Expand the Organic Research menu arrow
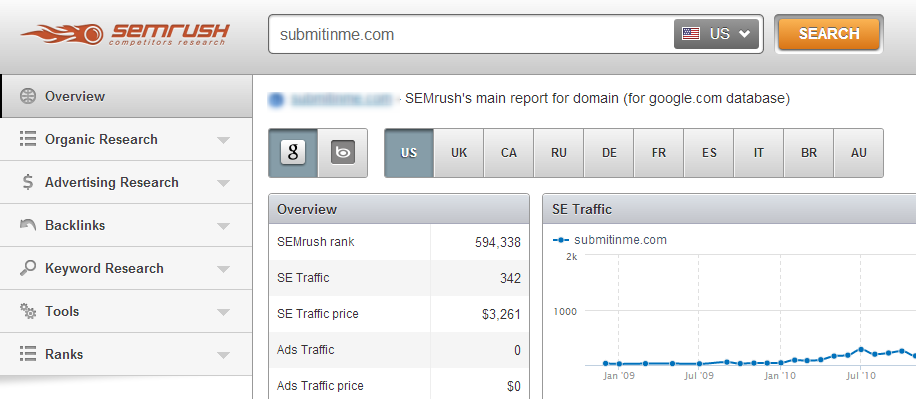Image resolution: width=916 pixels, height=399 pixels. tap(223, 140)
